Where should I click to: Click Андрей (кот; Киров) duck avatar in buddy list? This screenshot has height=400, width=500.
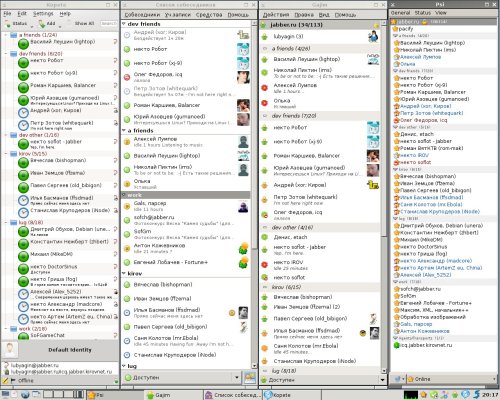click(x=243, y=35)
